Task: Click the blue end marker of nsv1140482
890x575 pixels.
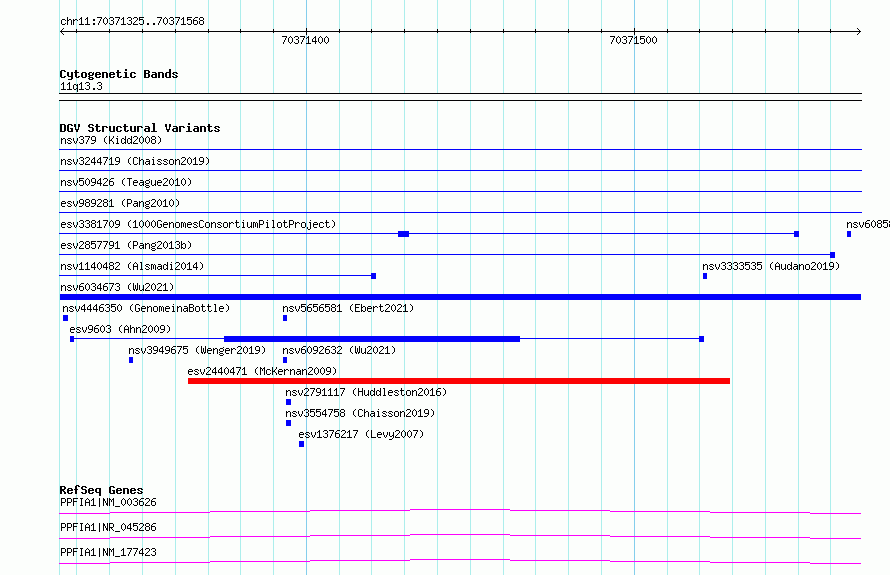Action: pos(373,276)
